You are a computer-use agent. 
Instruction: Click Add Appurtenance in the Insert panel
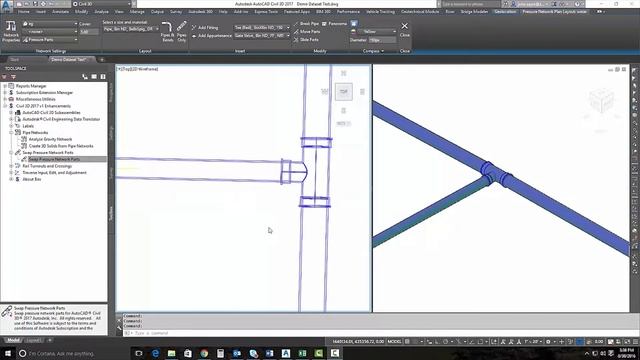click(211, 36)
